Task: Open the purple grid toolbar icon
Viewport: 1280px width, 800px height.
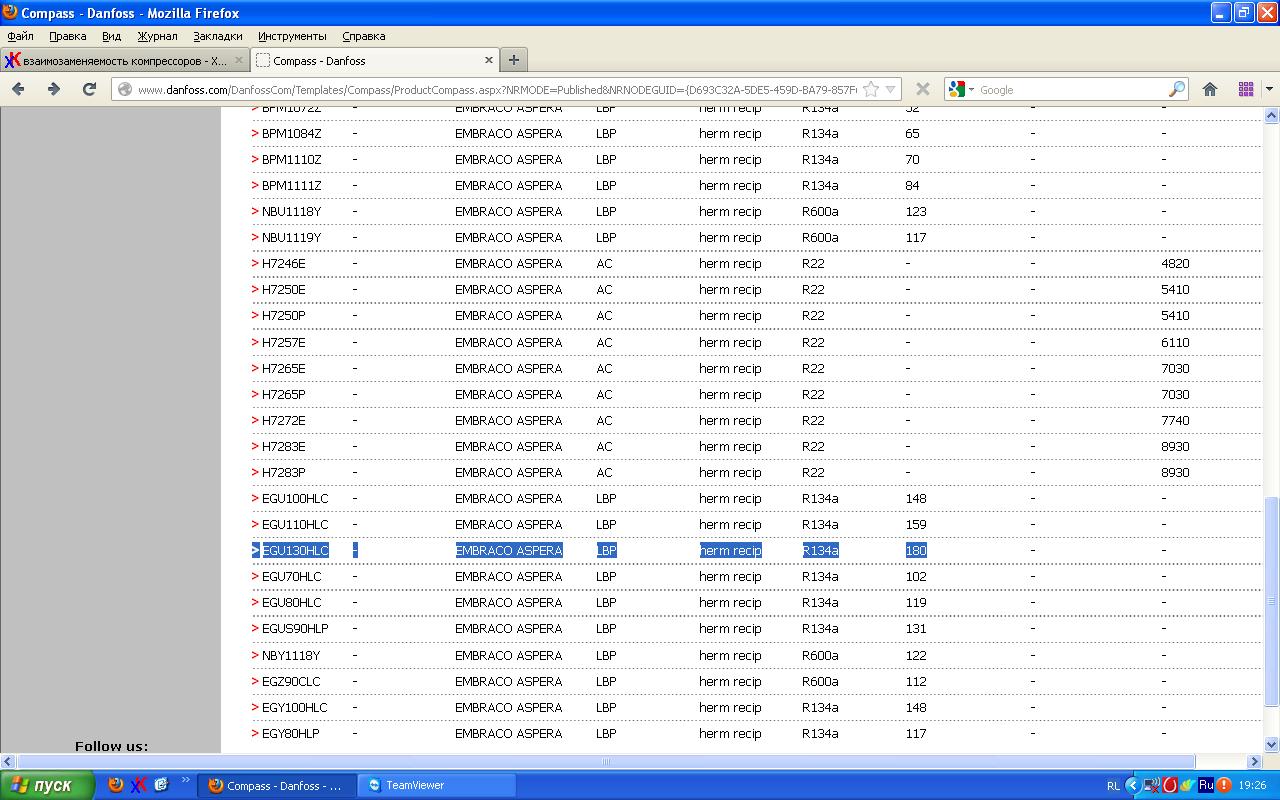Action: tap(1246, 89)
